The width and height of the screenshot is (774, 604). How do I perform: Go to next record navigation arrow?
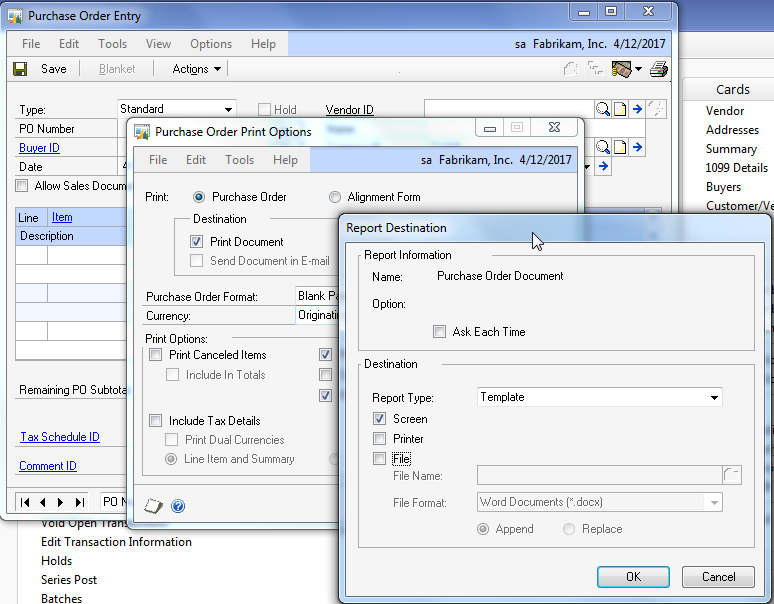(x=60, y=502)
